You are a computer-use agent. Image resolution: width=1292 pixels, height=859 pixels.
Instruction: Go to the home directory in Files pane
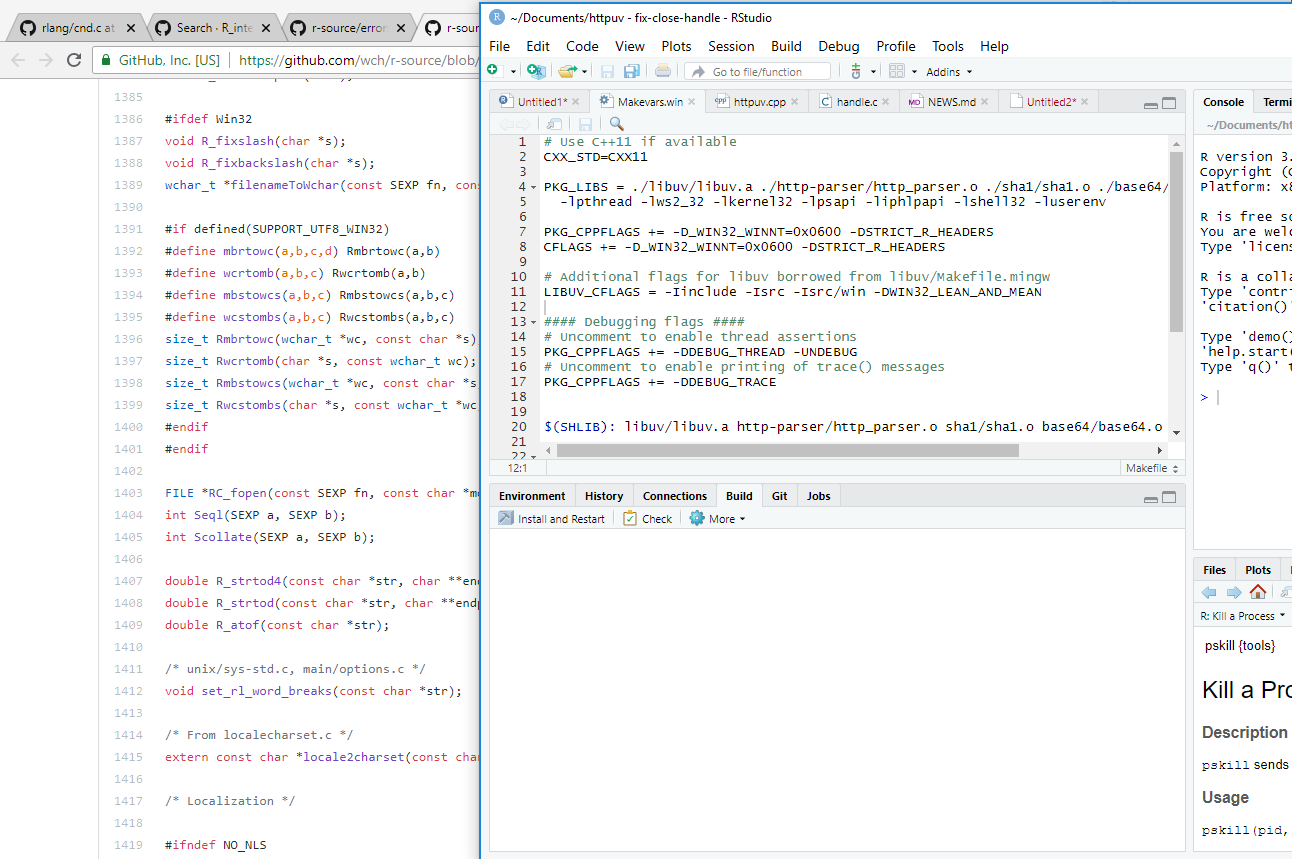click(1258, 591)
